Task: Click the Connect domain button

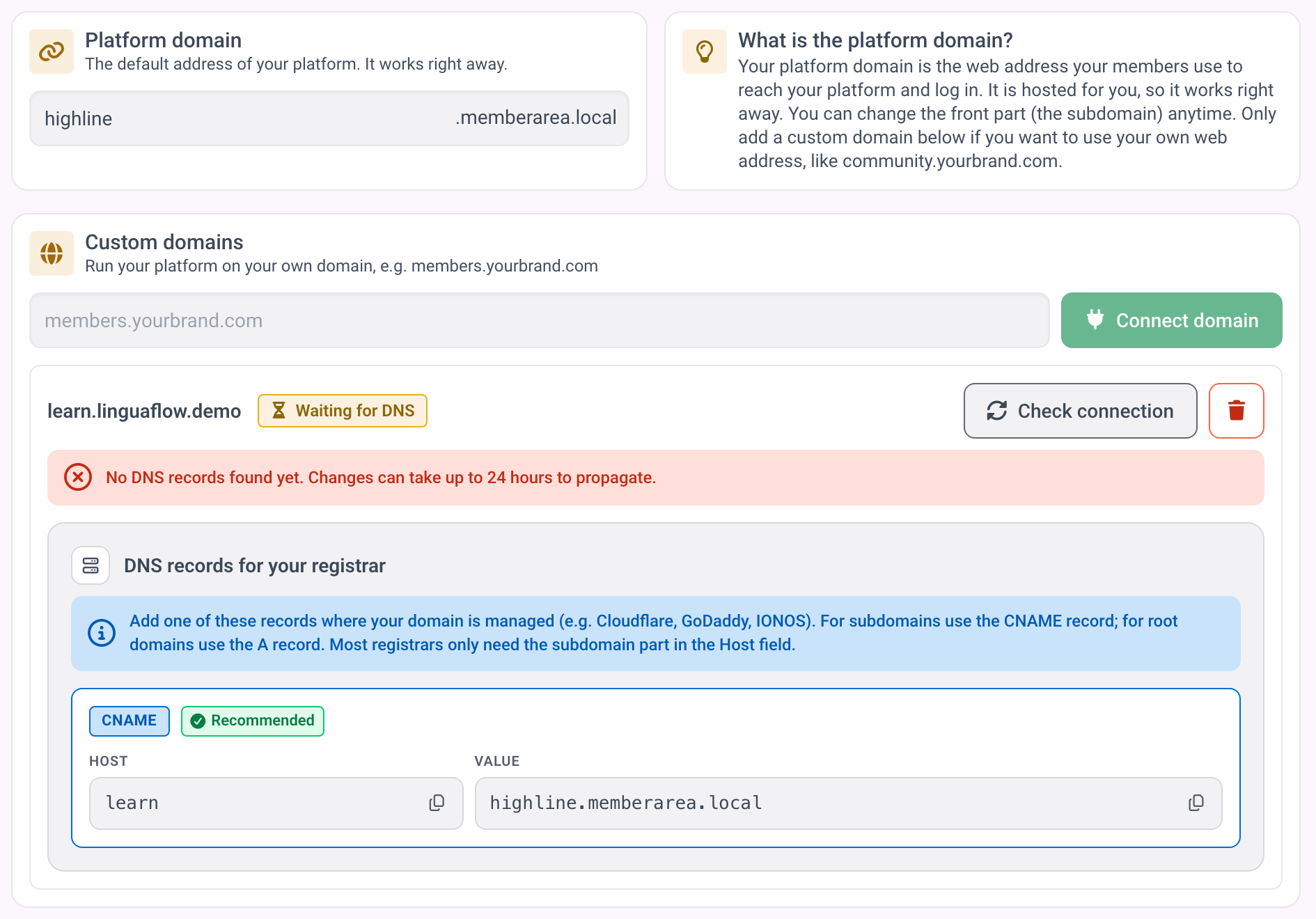Action: click(x=1172, y=320)
